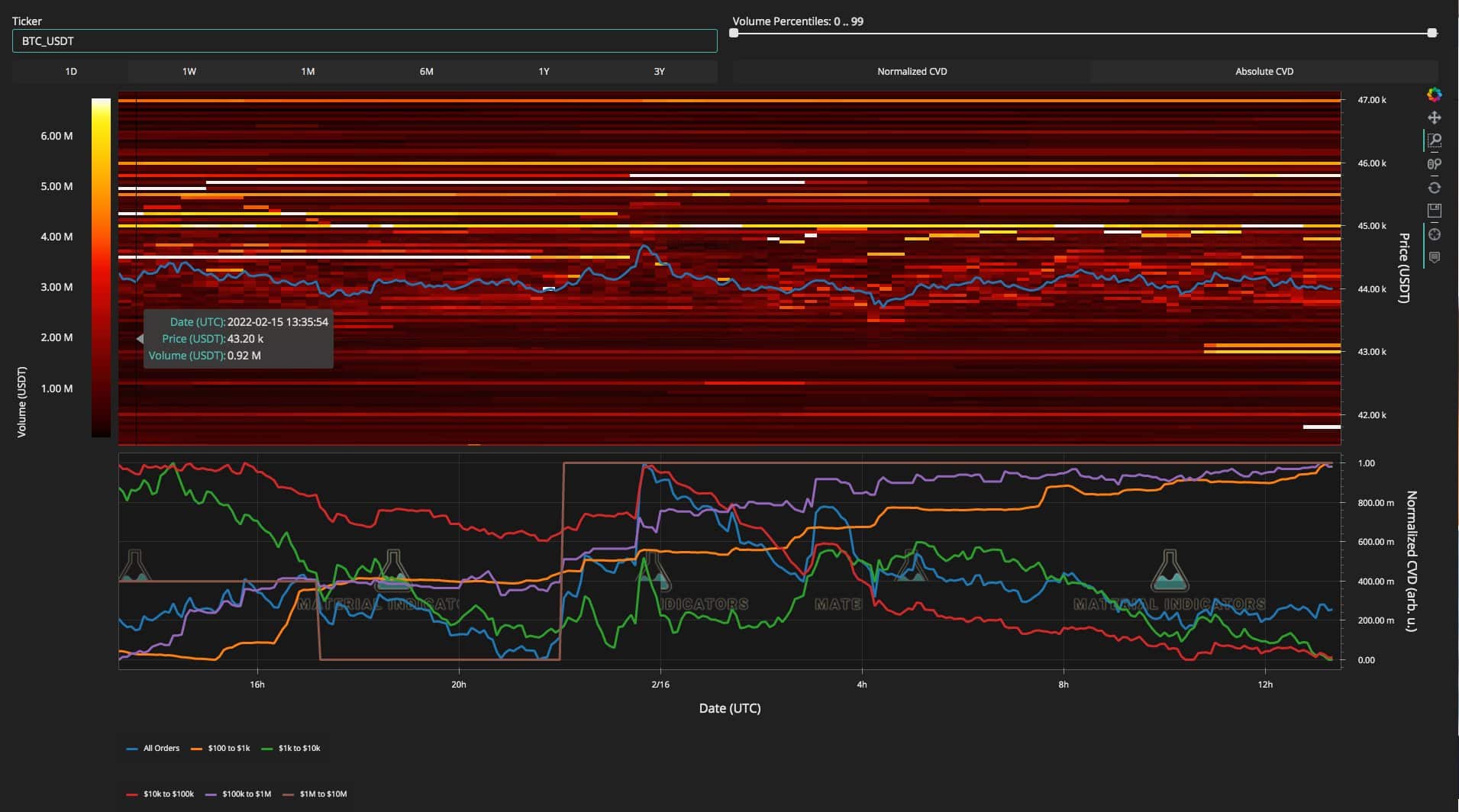
Task: Select the 3Y time range
Action: 659,71
